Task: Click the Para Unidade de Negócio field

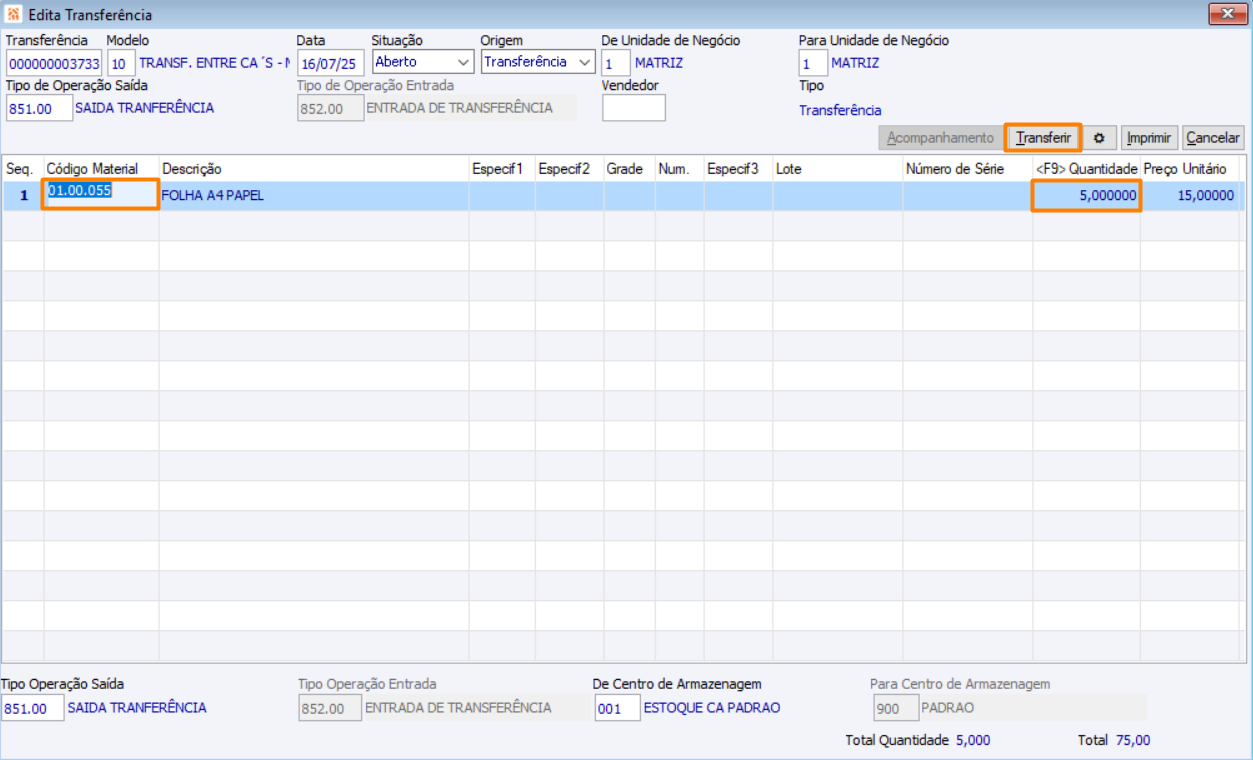Action: pyautogui.click(x=813, y=63)
